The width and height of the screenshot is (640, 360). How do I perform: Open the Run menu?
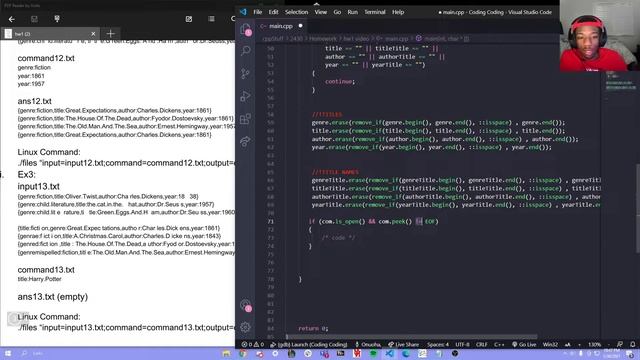click(353, 12)
